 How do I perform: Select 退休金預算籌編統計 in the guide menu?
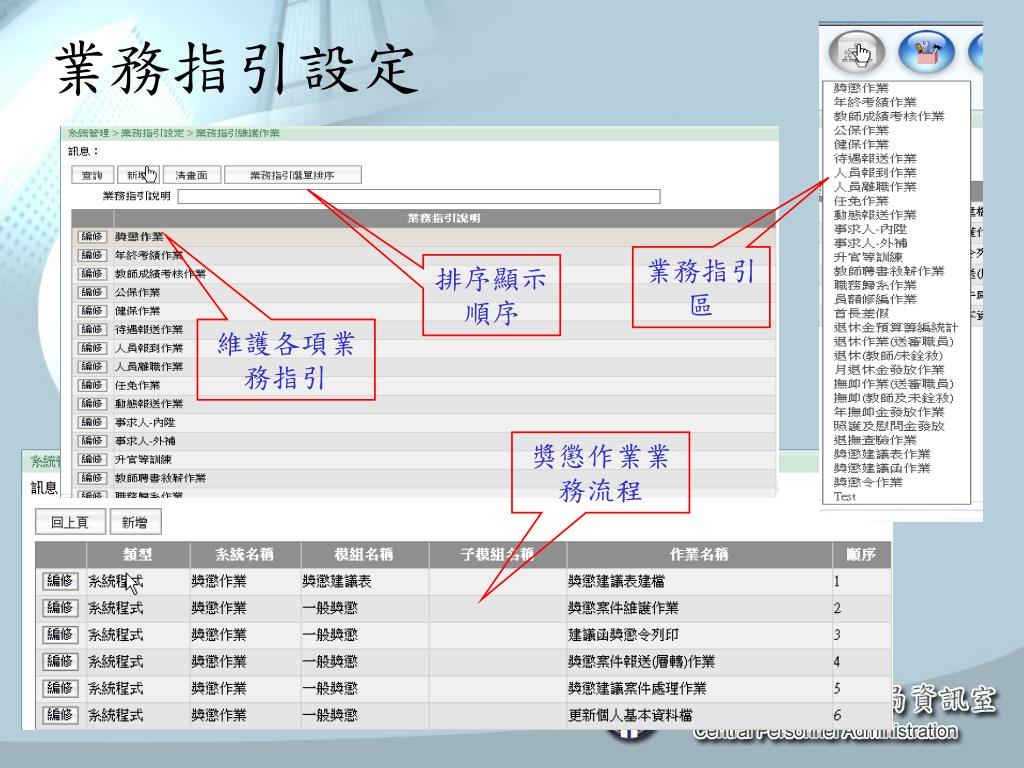tap(896, 328)
